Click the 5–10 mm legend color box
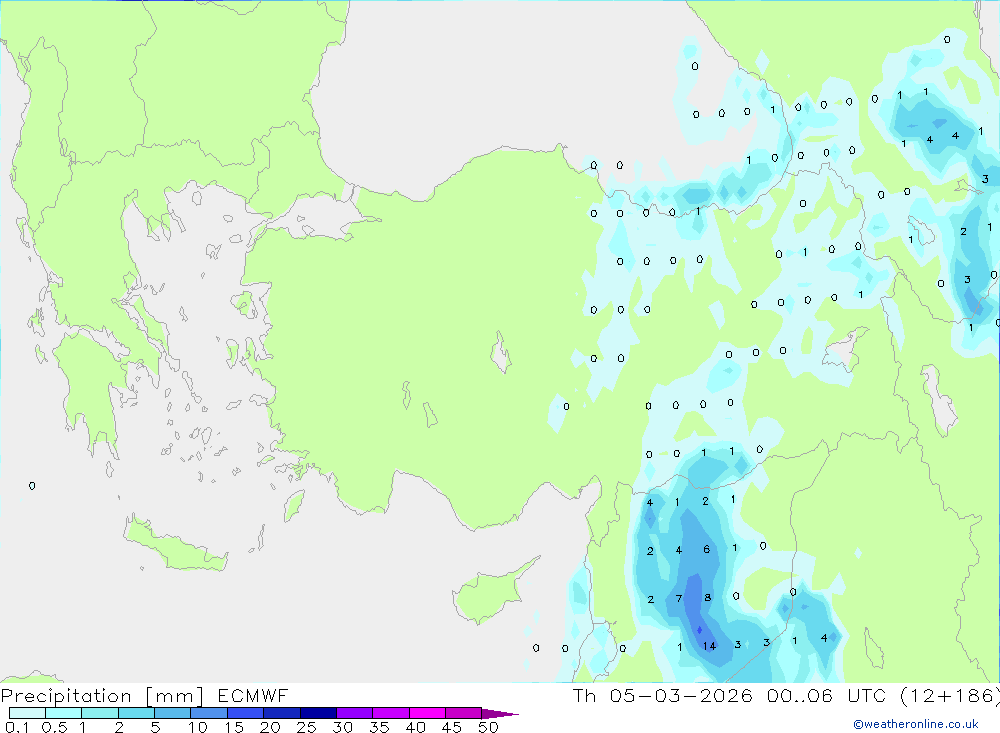Image resolution: width=1000 pixels, height=733 pixels. click(172, 713)
